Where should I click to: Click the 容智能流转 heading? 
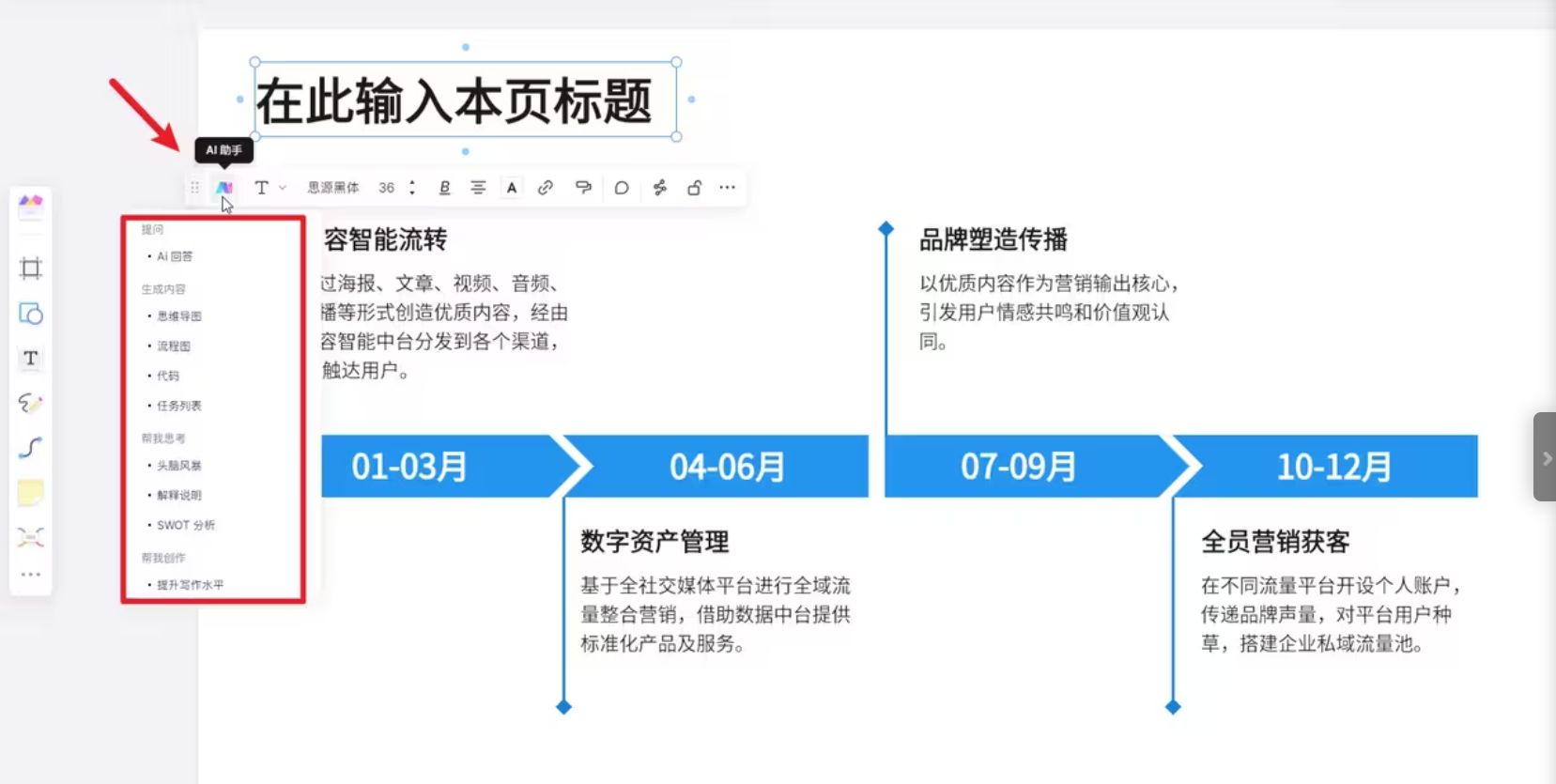[x=385, y=240]
